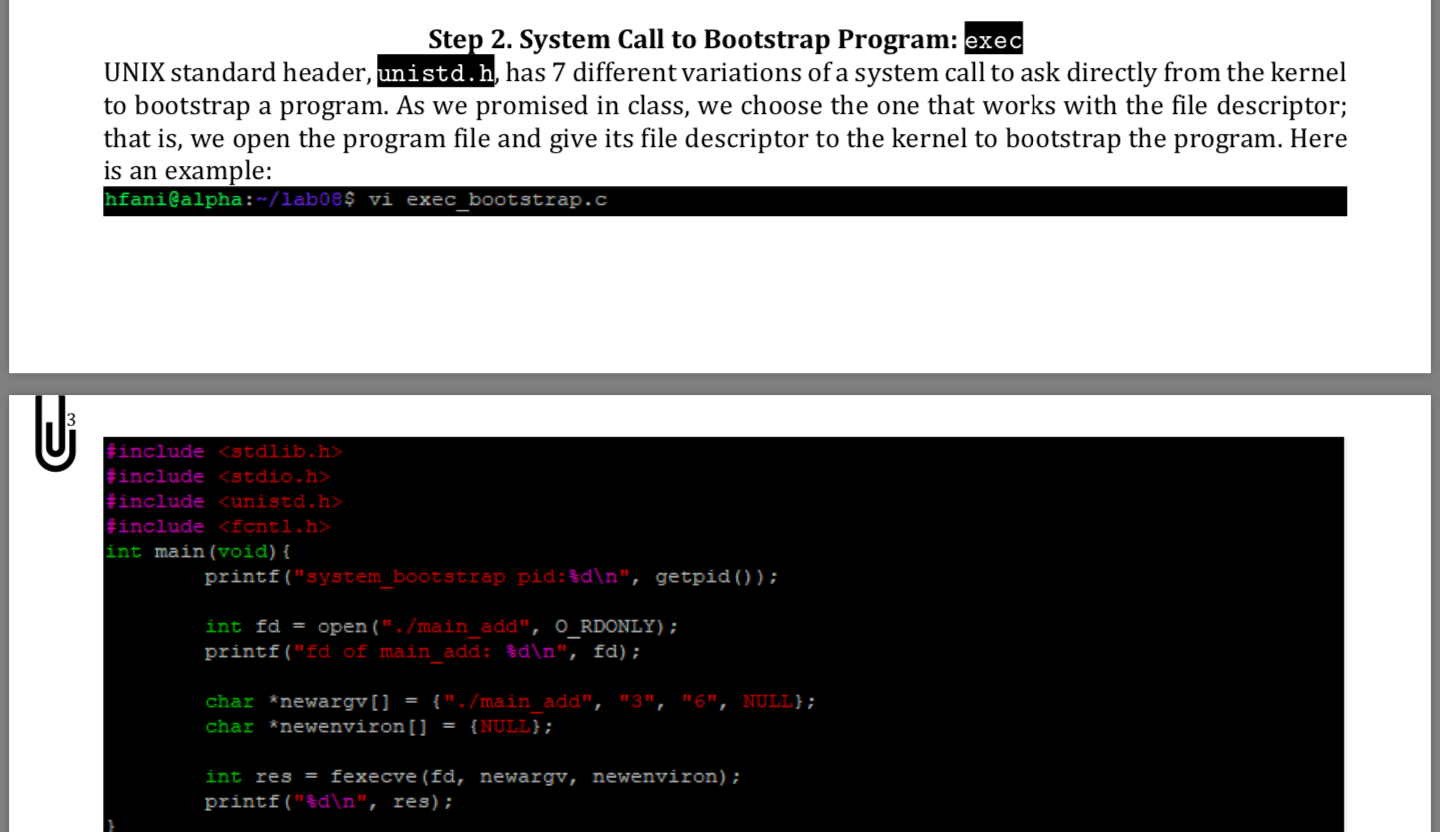Select the closing brace at the code block bottom
Image resolution: width=1440 pixels, height=832 pixels.
pos(108,824)
